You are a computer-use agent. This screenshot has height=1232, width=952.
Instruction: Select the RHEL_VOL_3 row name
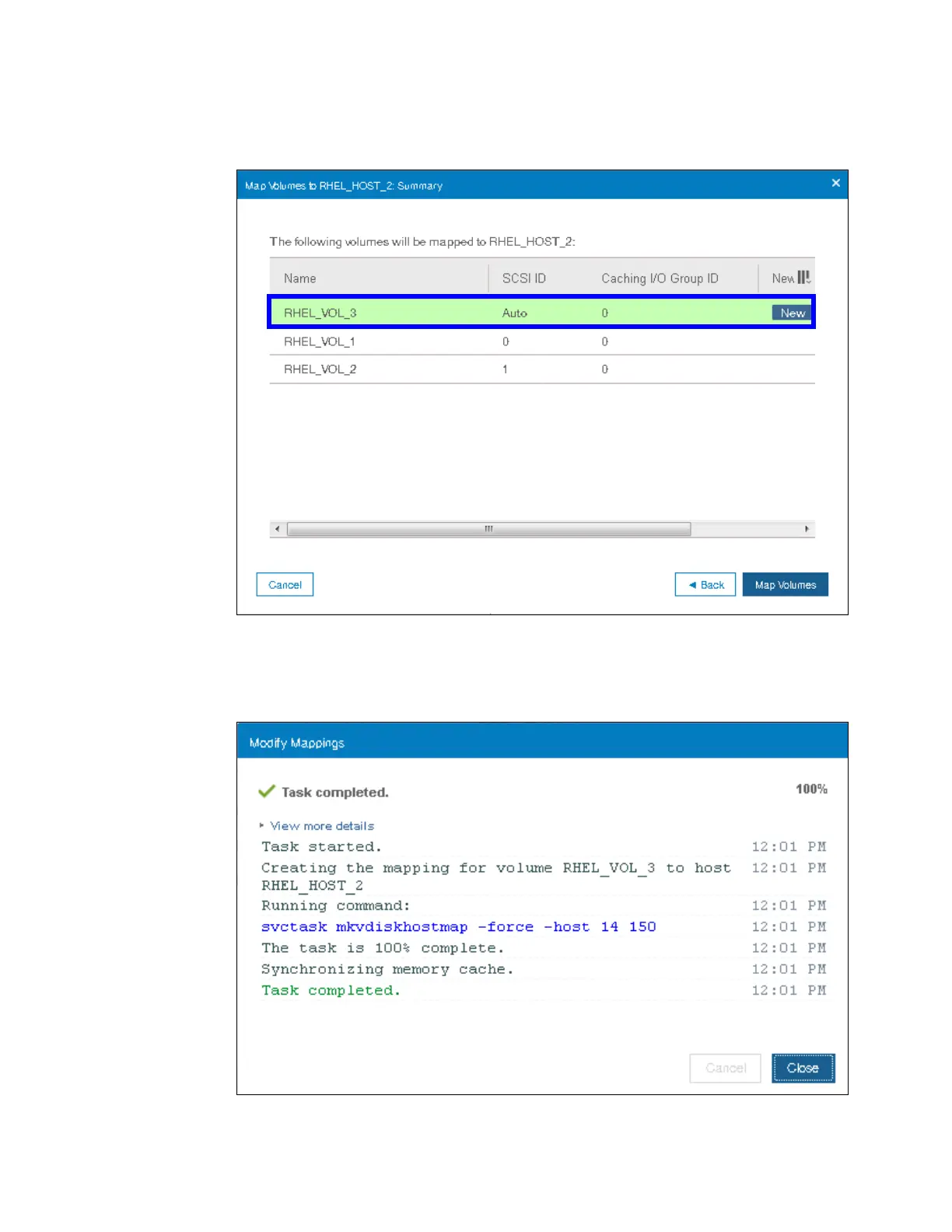320,313
